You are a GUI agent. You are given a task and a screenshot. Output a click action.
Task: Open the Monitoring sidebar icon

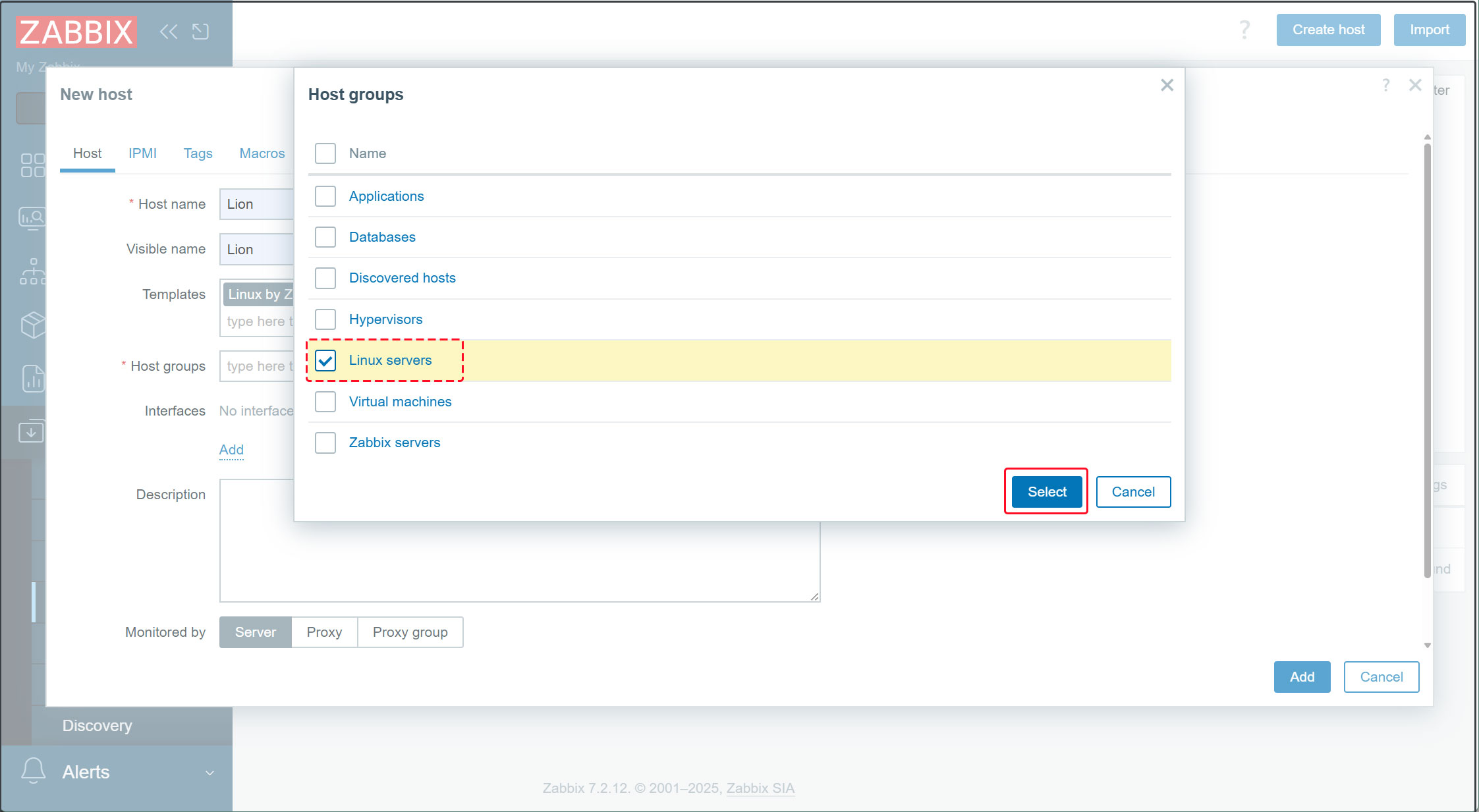pos(32,218)
